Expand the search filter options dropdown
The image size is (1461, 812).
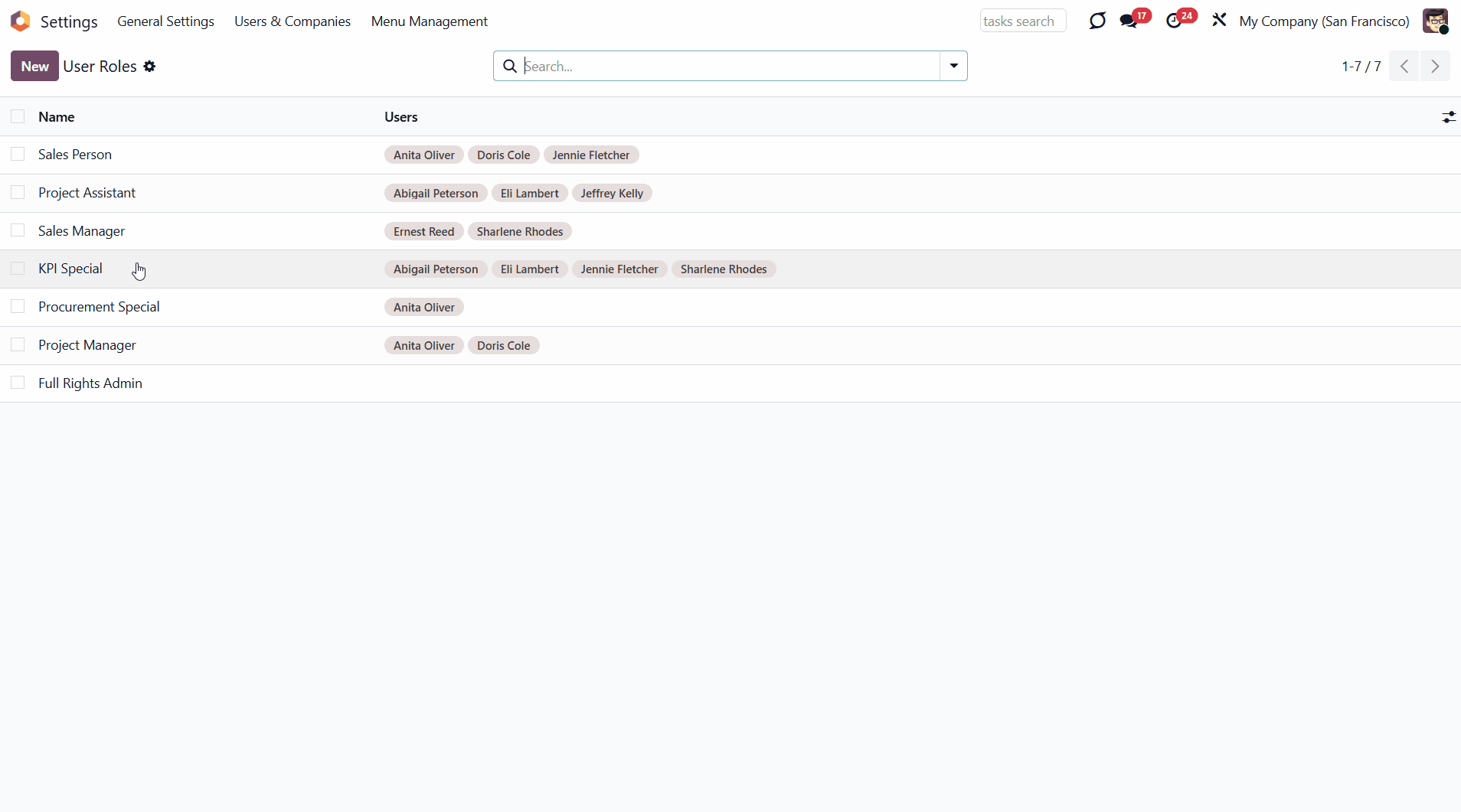pos(953,67)
